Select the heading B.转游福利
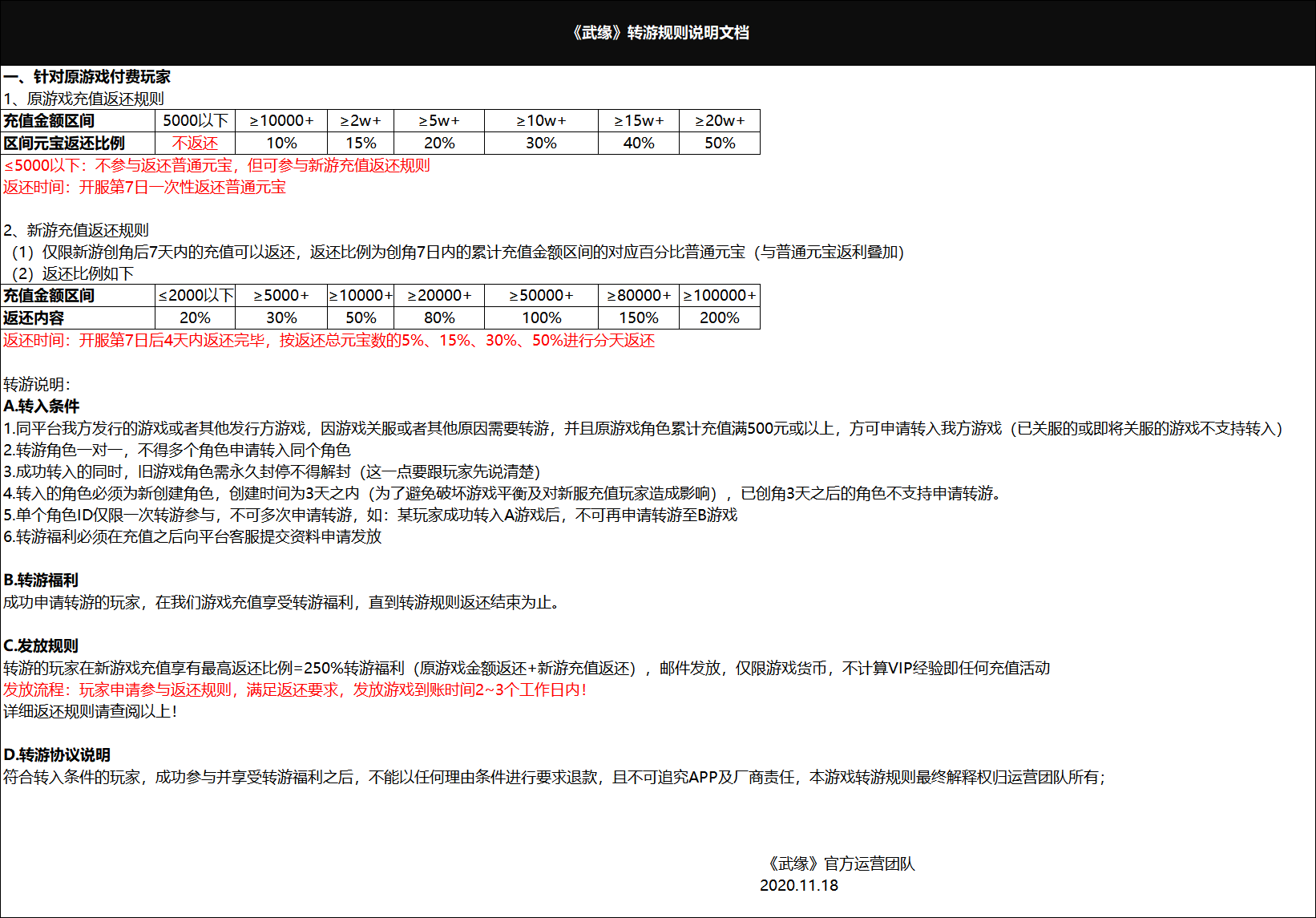 click(41, 580)
